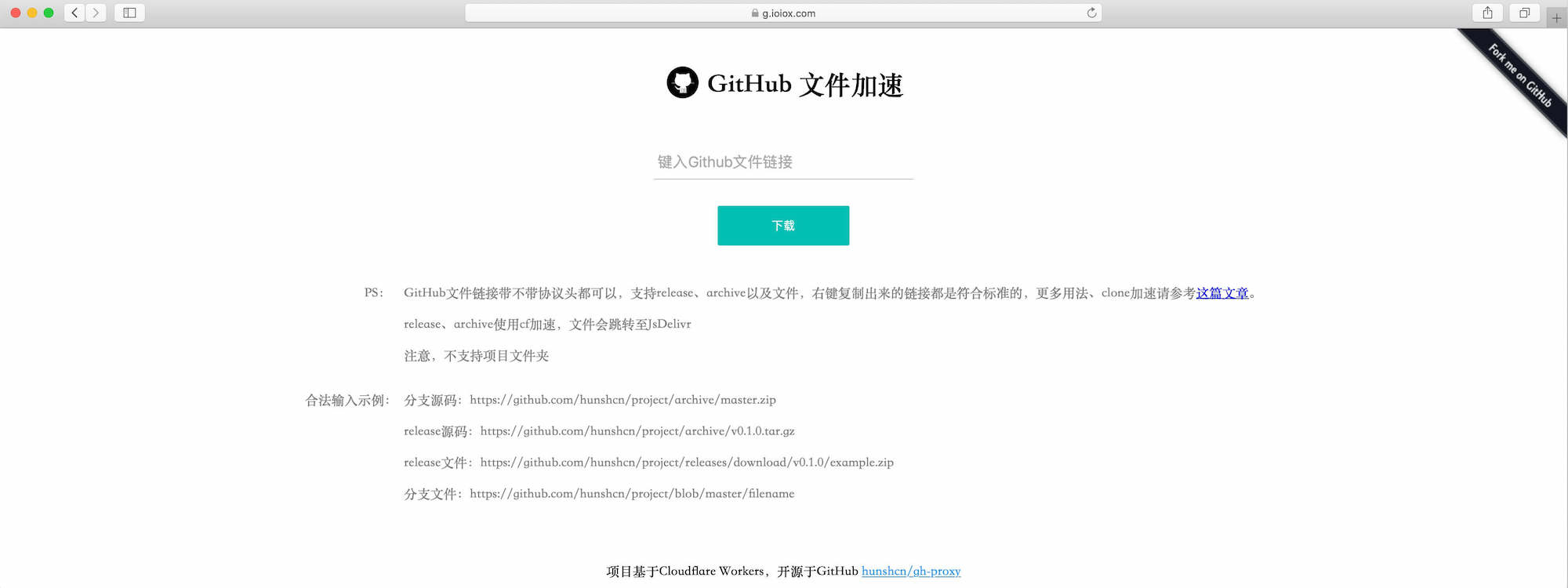The height and width of the screenshot is (588, 1568).
Task: Toggle the Safari sidebar icon
Action: 129,13
